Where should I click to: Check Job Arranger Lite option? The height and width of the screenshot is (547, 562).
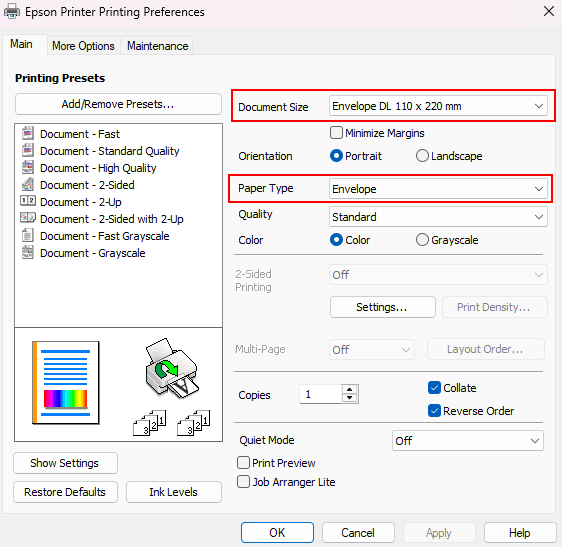click(x=243, y=481)
